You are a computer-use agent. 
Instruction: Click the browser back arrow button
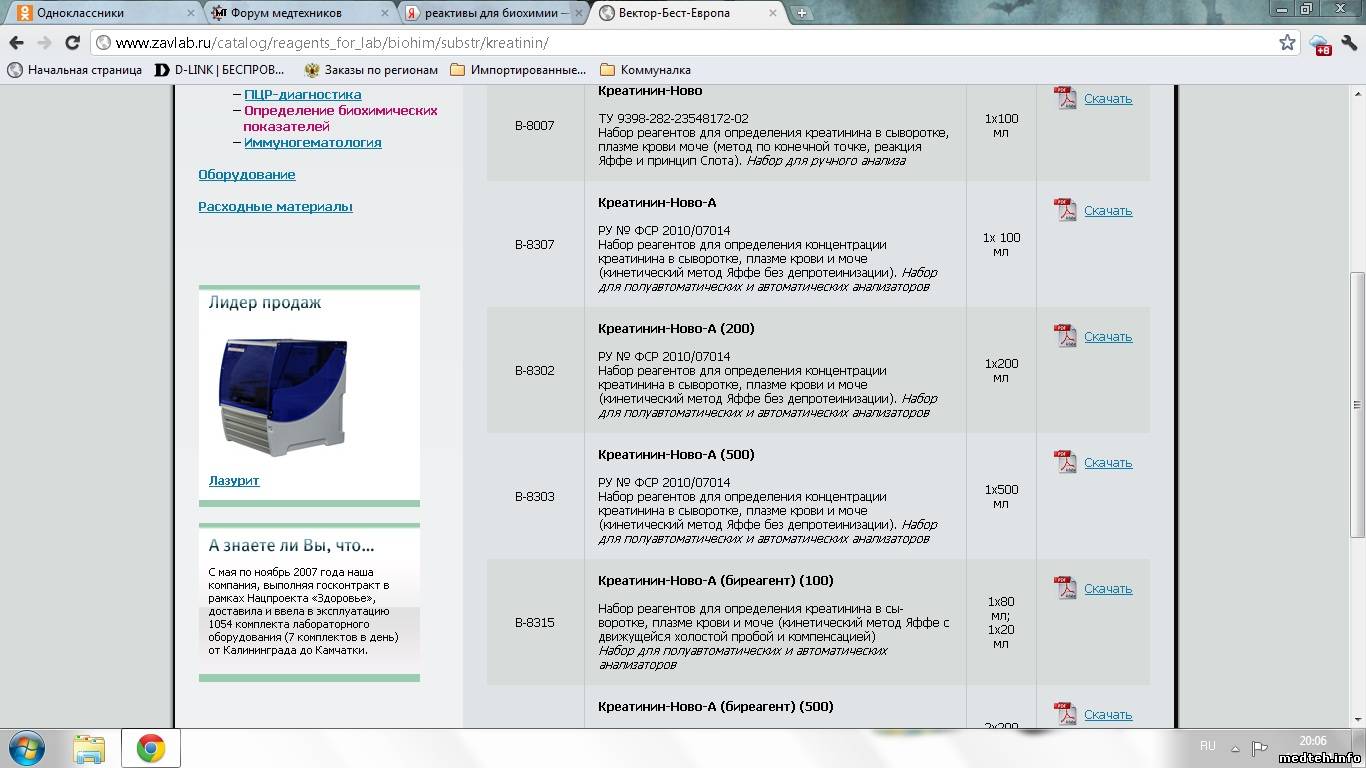point(17,43)
